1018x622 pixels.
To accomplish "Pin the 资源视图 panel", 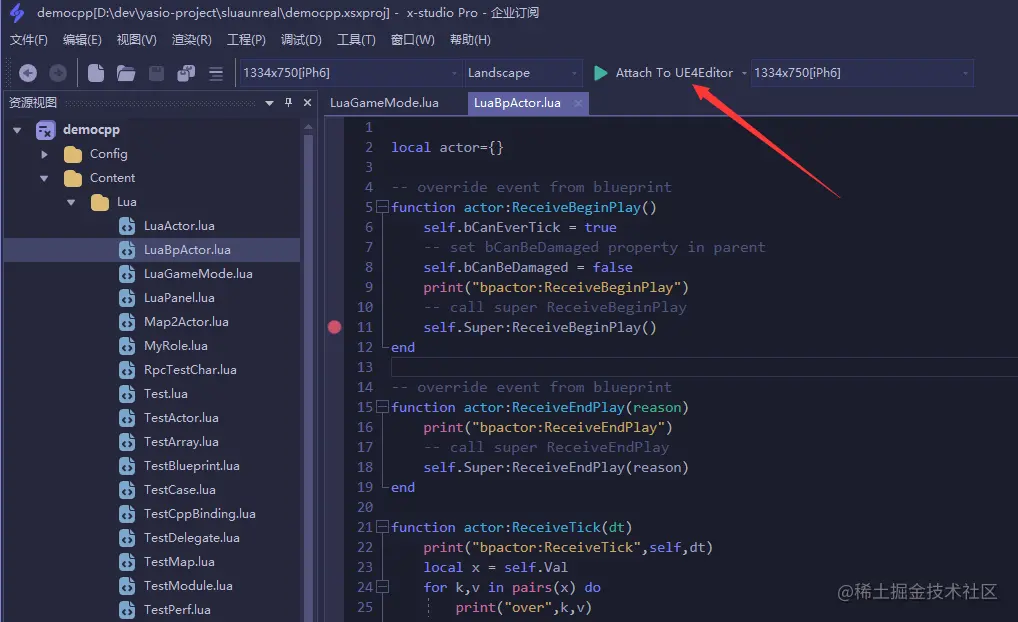I will click(288, 102).
